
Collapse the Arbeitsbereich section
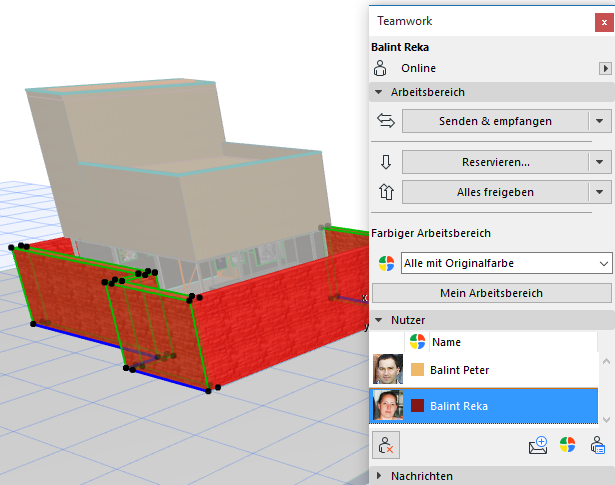pyautogui.click(x=378, y=93)
